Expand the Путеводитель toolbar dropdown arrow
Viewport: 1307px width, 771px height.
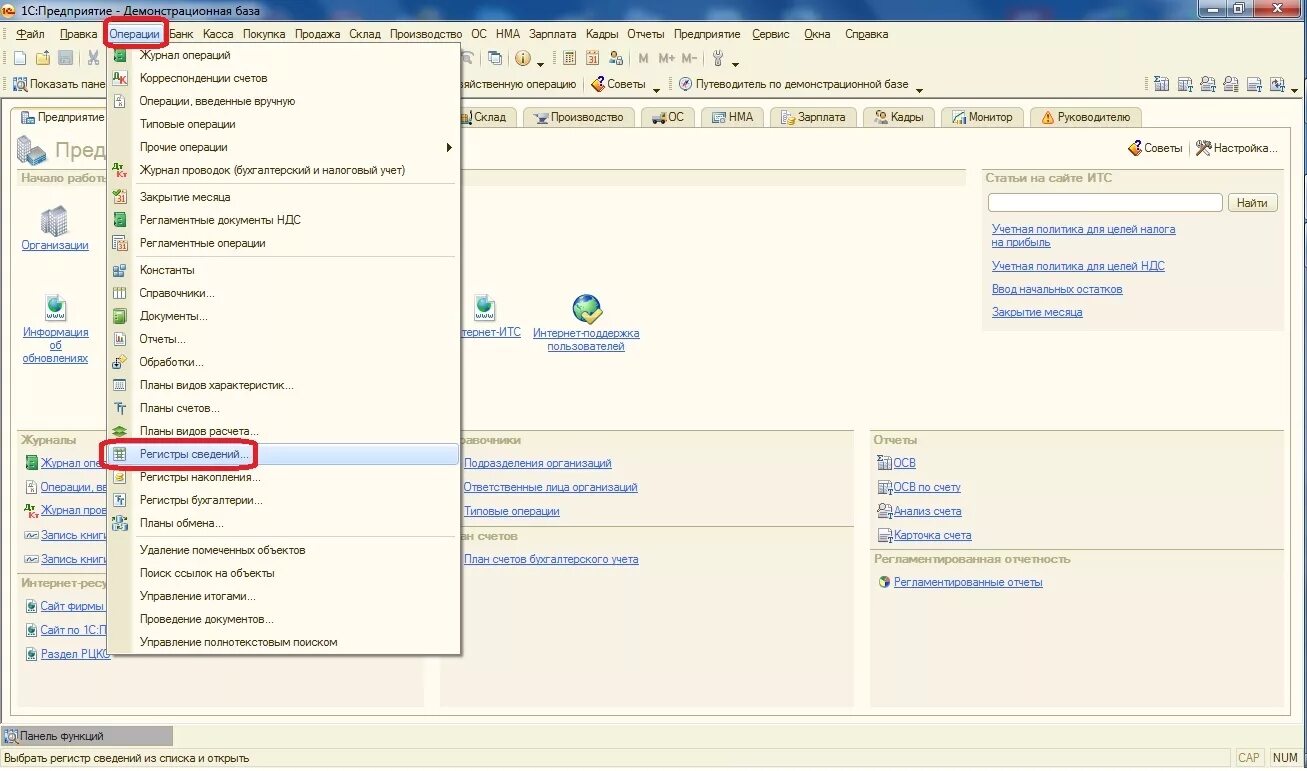919,89
